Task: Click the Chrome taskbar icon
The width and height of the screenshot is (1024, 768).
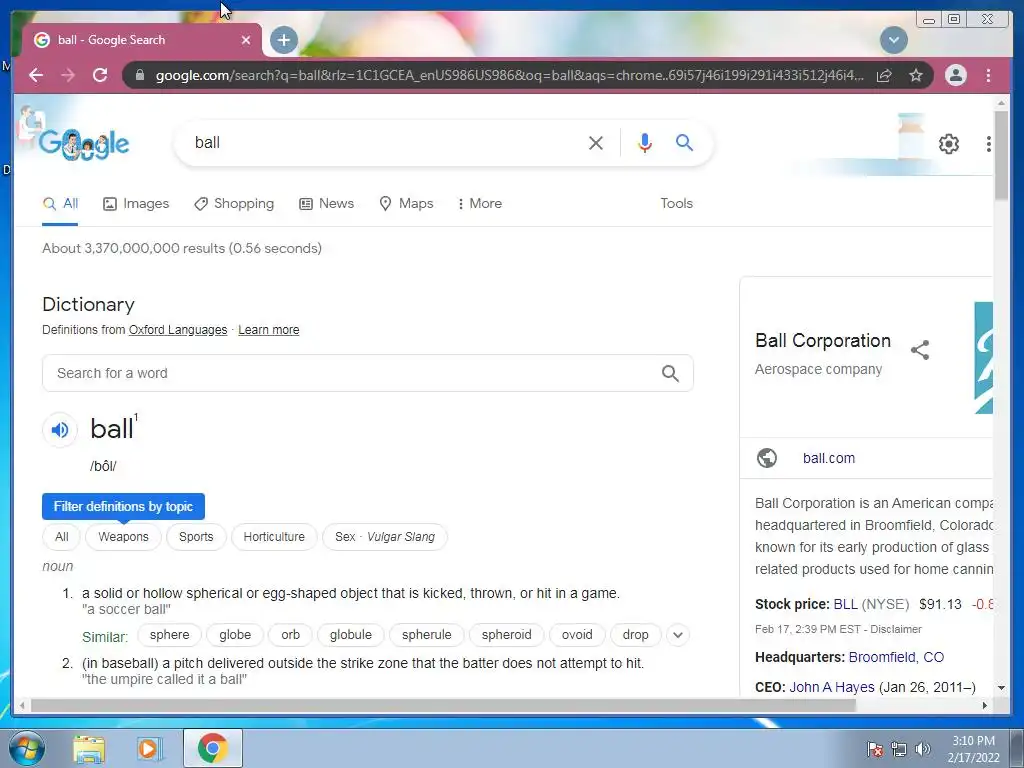Action: pyautogui.click(x=212, y=748)
